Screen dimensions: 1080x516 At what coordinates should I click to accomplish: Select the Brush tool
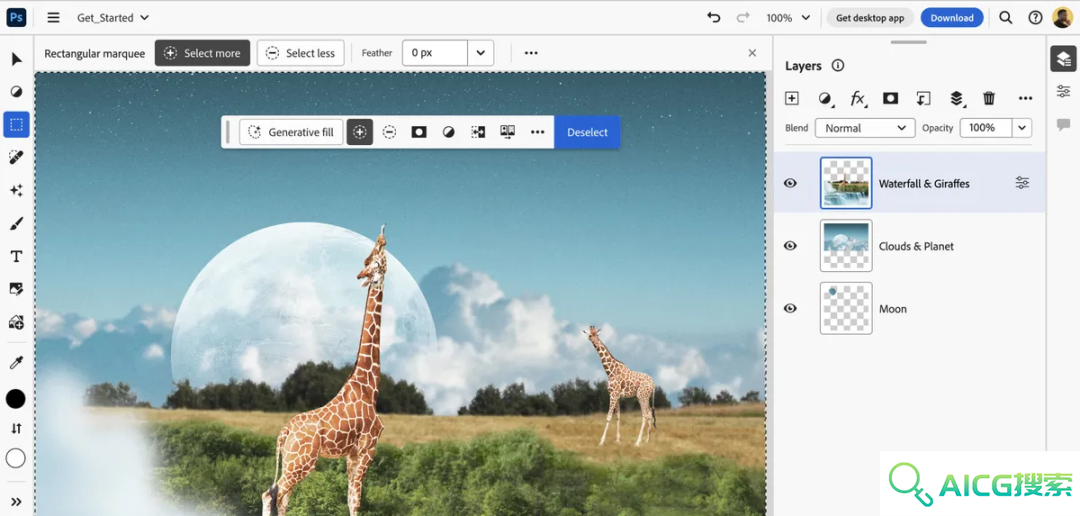pyautogui.click(x=17, y=223)
